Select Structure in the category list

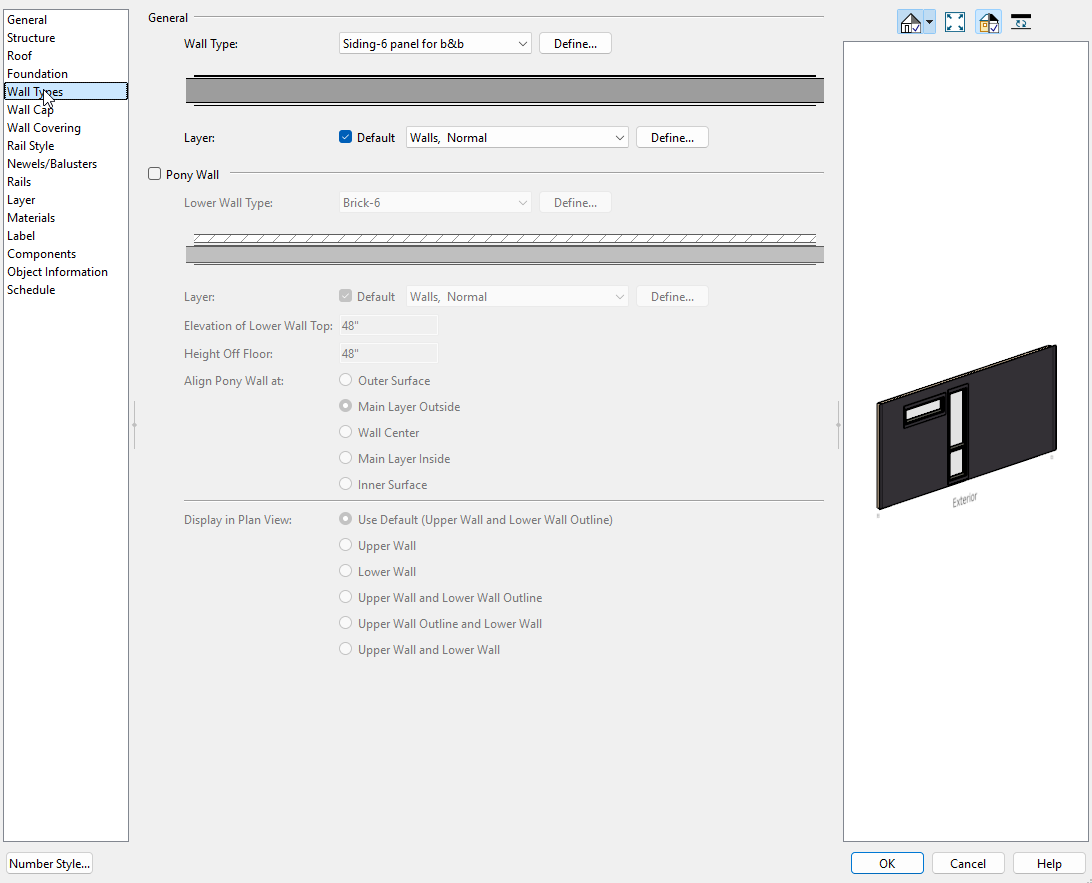[x=31, y=38]
